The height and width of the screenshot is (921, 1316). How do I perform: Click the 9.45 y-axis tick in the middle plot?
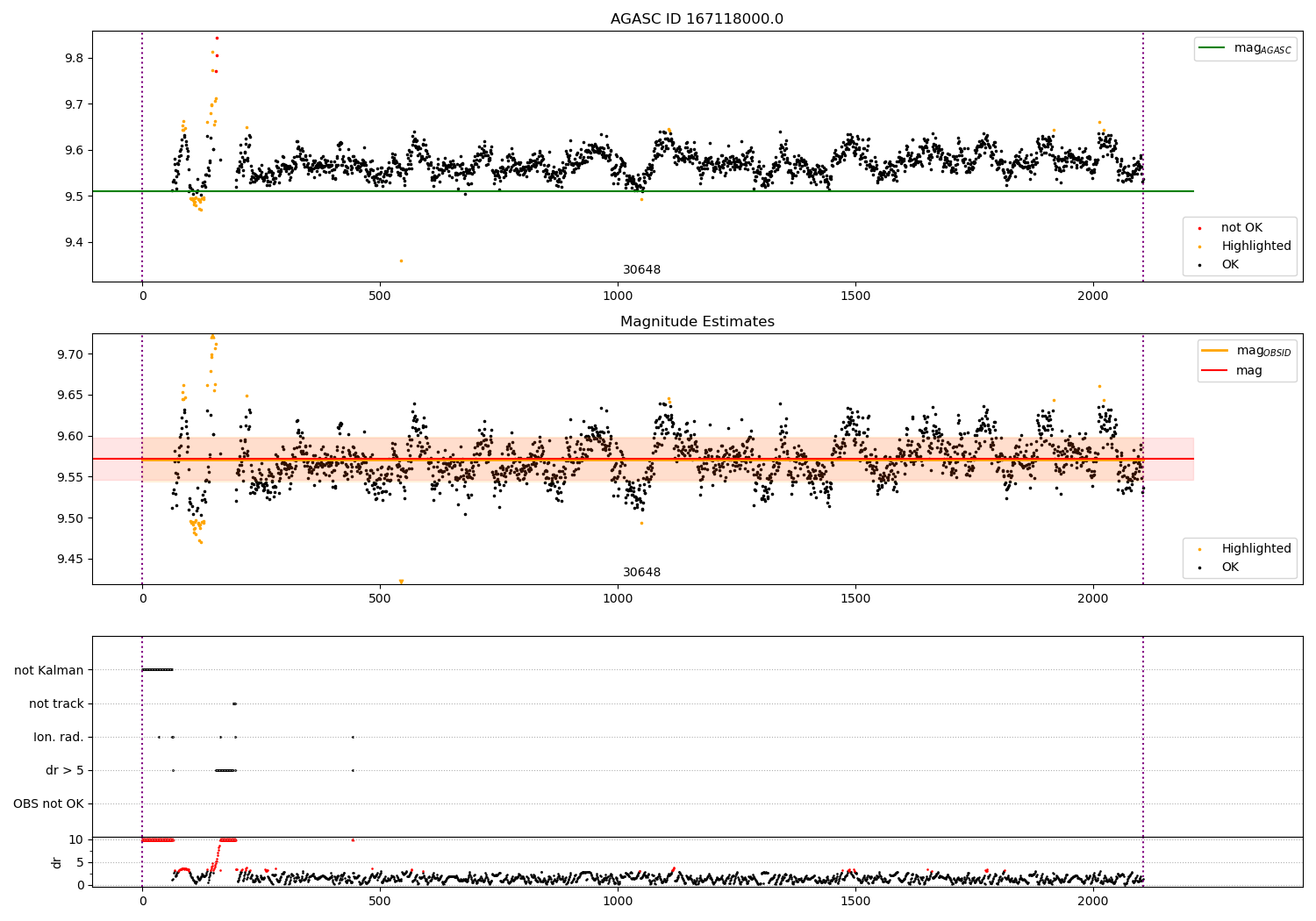click(69, 560)
